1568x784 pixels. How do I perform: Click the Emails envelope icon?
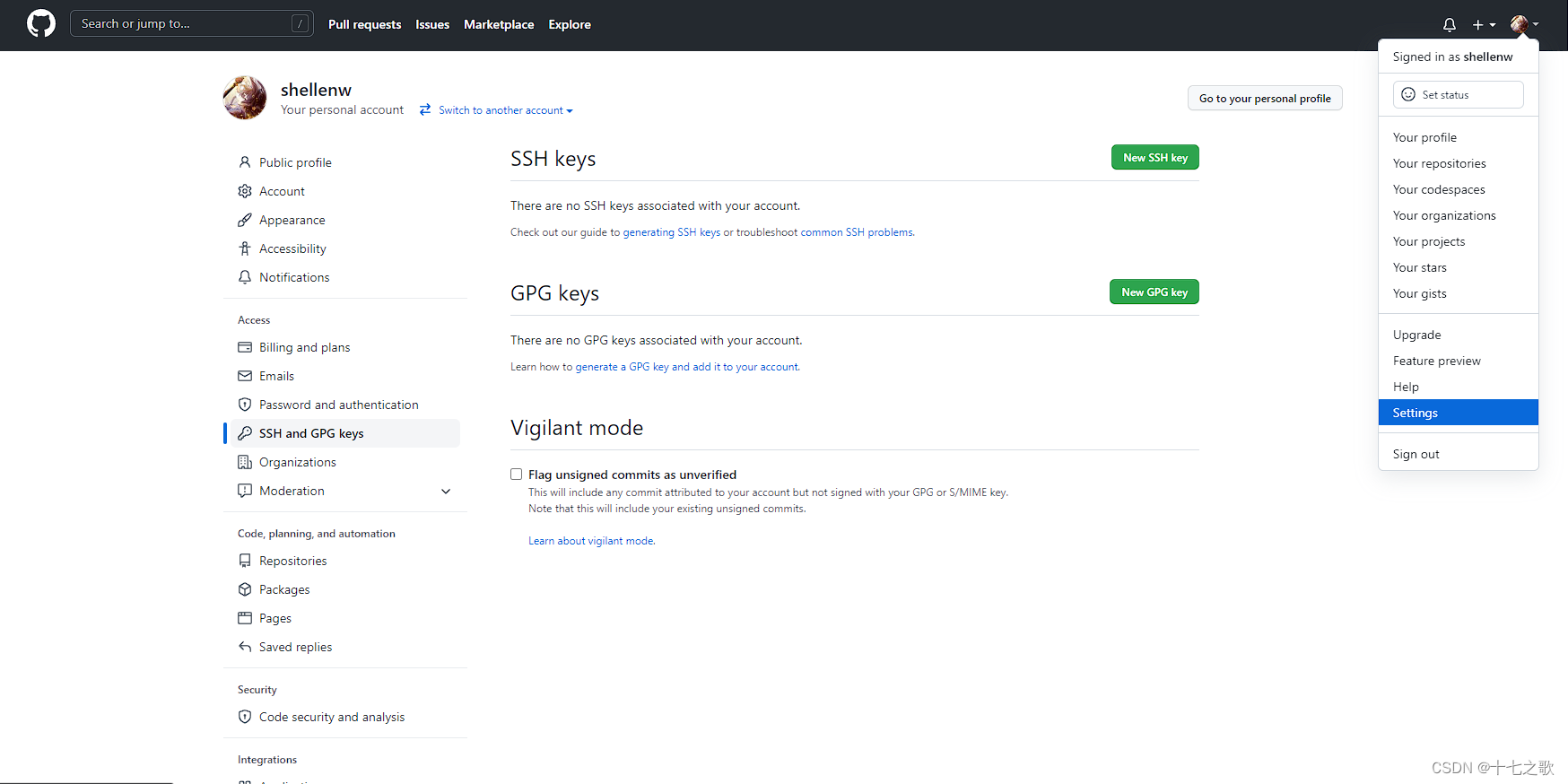(245, 376)
